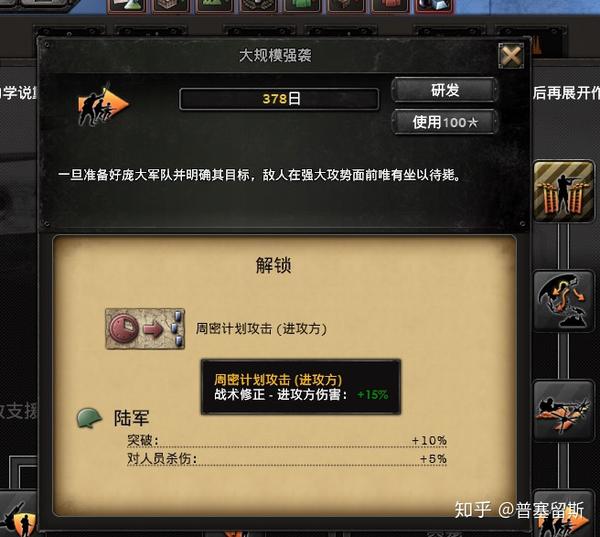
Task: Select the orange arrow node behind the watermark
Action: pyautogui.click(x=563, y=515)
